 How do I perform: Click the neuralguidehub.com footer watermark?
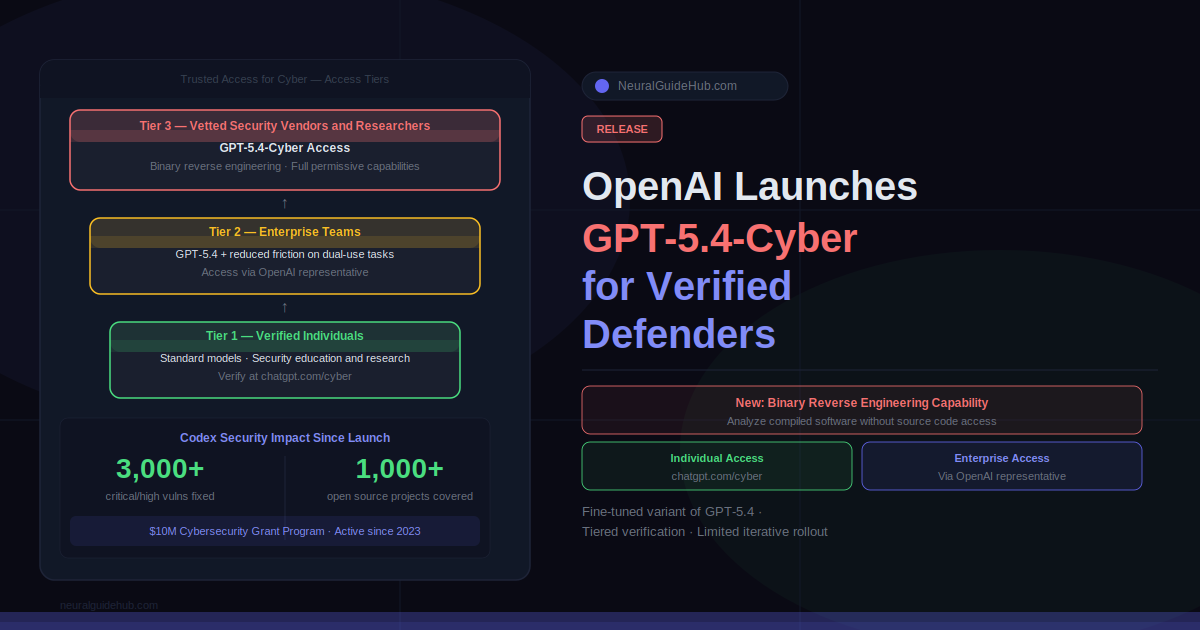point(109,605)
